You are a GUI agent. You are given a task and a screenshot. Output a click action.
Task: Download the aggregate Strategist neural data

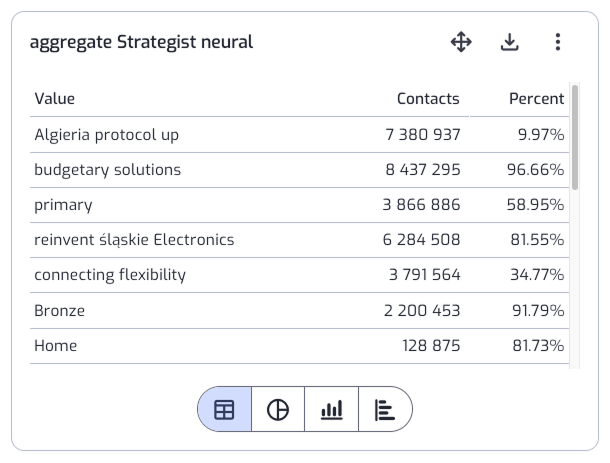tap(509, 42)
